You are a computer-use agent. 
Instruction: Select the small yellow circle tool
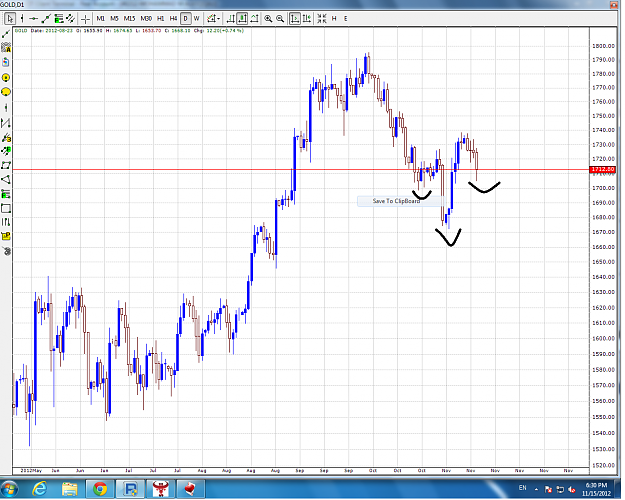click(6, 77)
